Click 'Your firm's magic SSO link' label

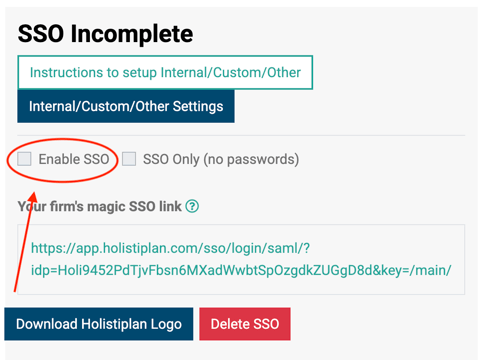(100, 207)
